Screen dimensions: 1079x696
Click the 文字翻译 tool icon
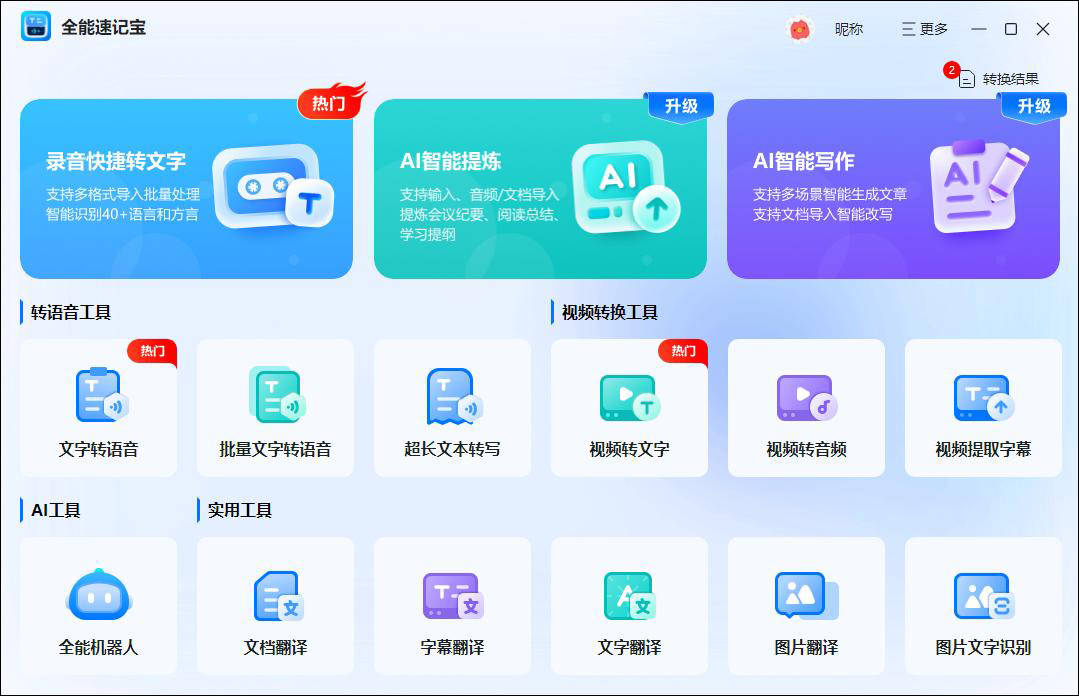point(629,595)
